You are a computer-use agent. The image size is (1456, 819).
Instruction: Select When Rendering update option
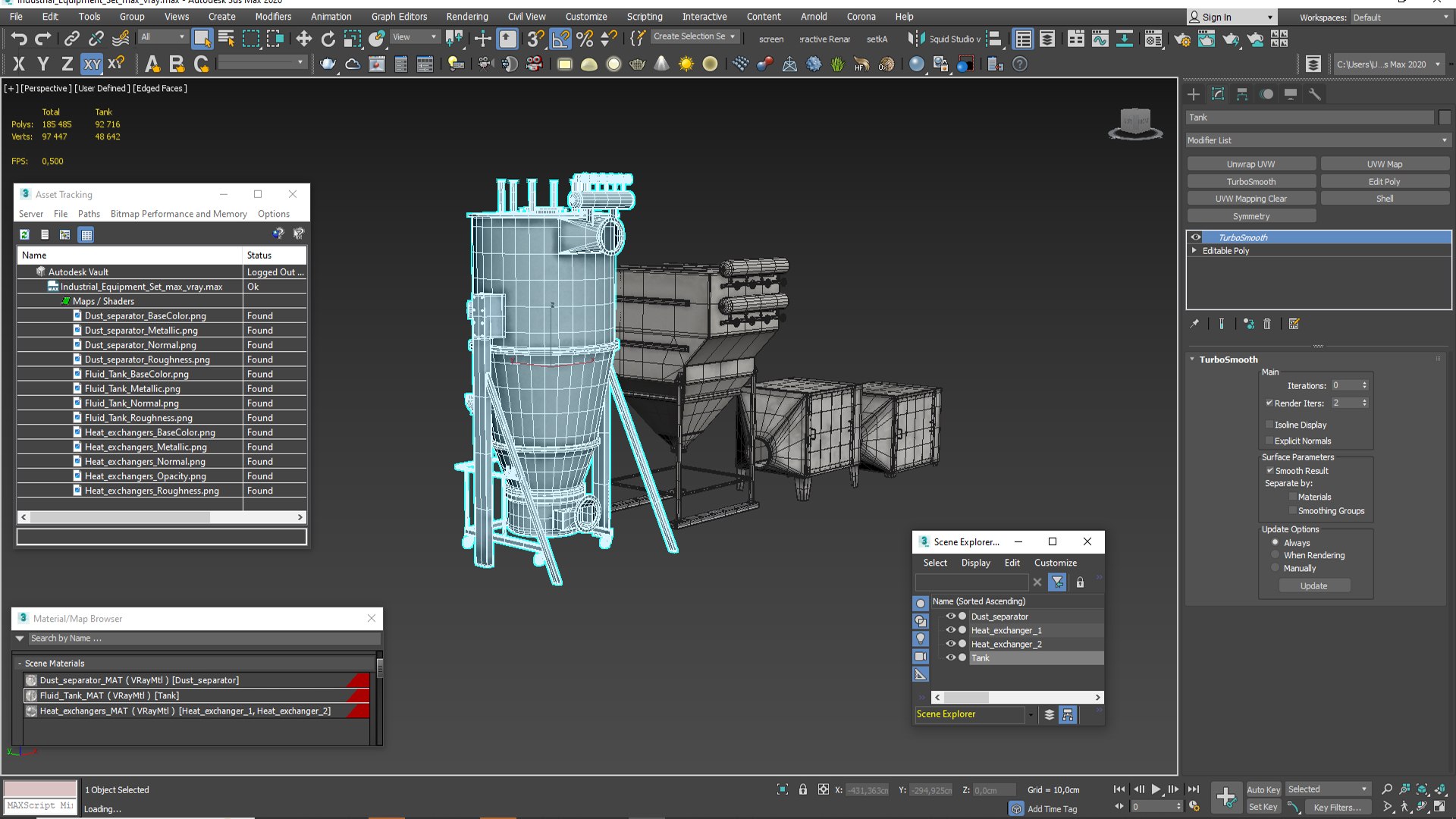pos(1276,555)
